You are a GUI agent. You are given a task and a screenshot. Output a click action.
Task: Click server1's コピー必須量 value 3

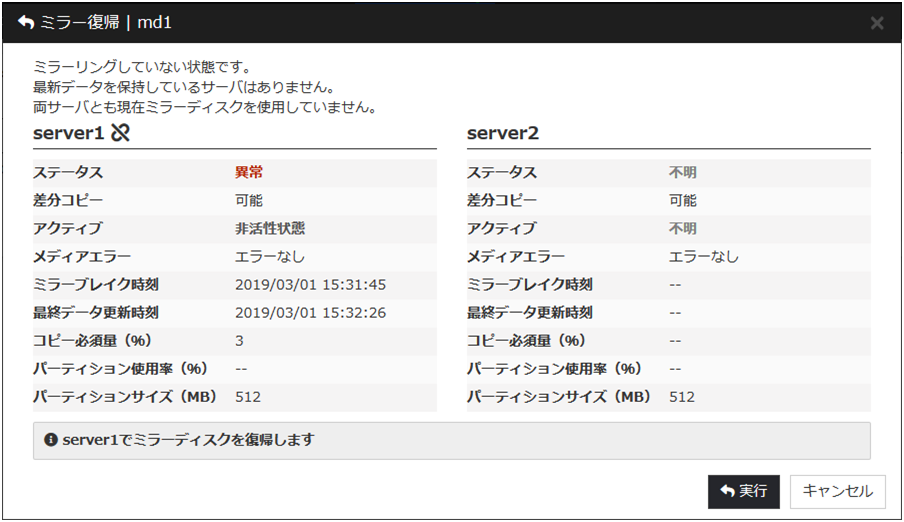240,341
